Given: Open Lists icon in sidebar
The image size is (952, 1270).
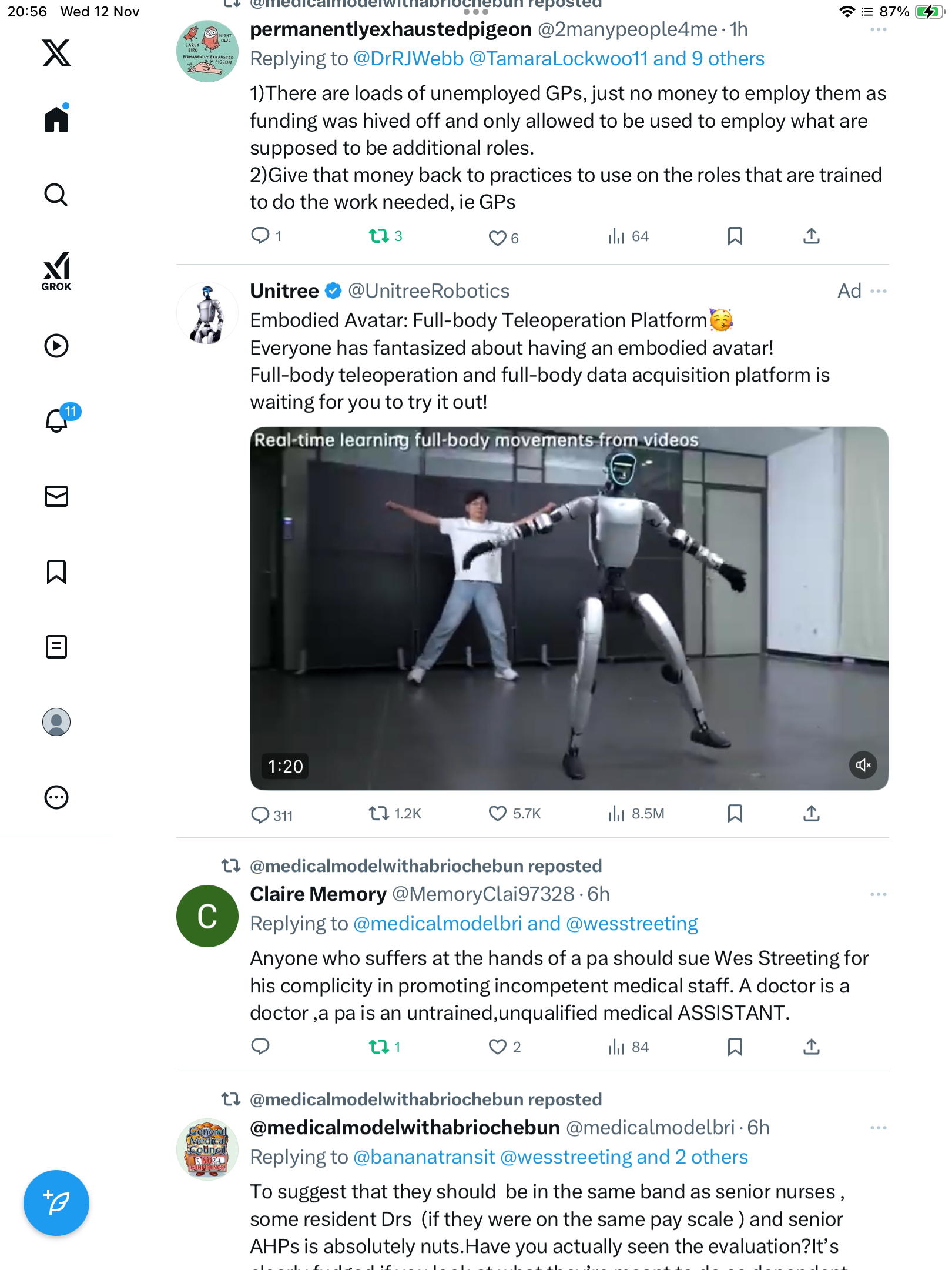Looking at the screenshot, I should coord(56,647).
